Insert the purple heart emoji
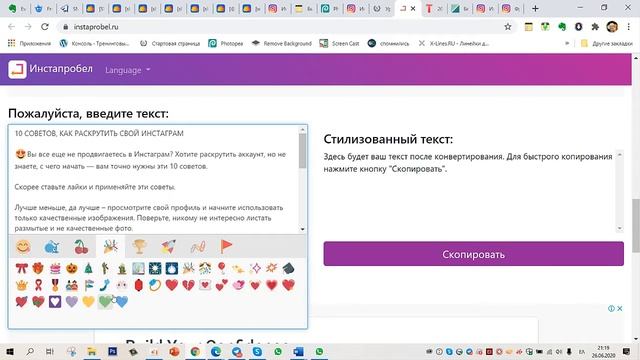The image size is (640, 360). point(72,302)
